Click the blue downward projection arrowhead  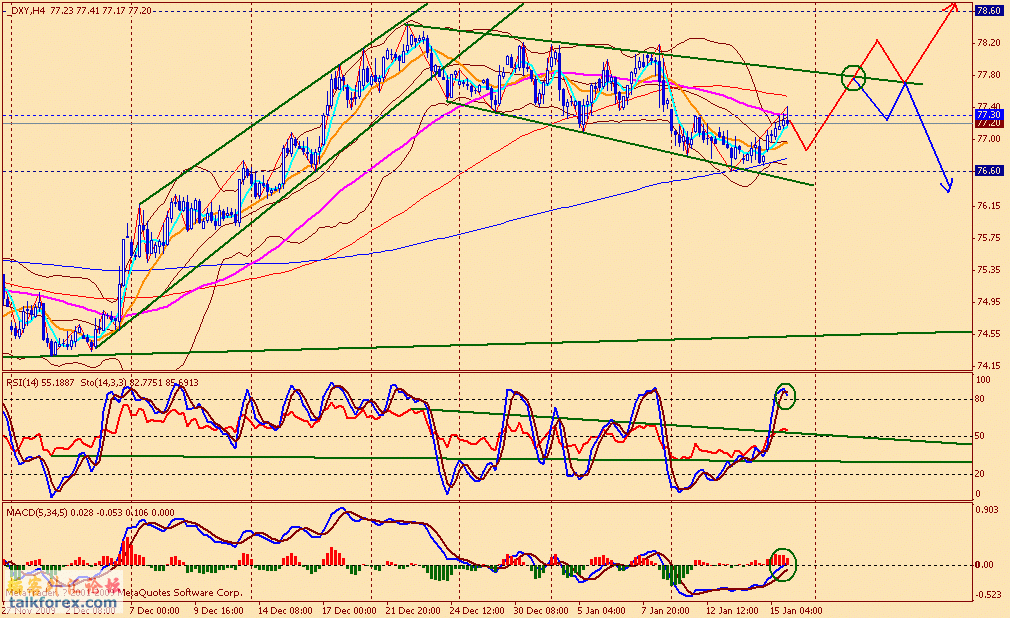click(x=948, y=186)
